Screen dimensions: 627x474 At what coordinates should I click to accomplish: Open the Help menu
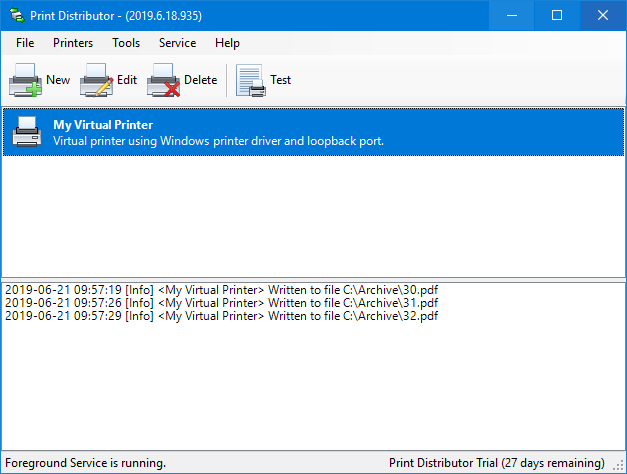[x=227, y=43]
